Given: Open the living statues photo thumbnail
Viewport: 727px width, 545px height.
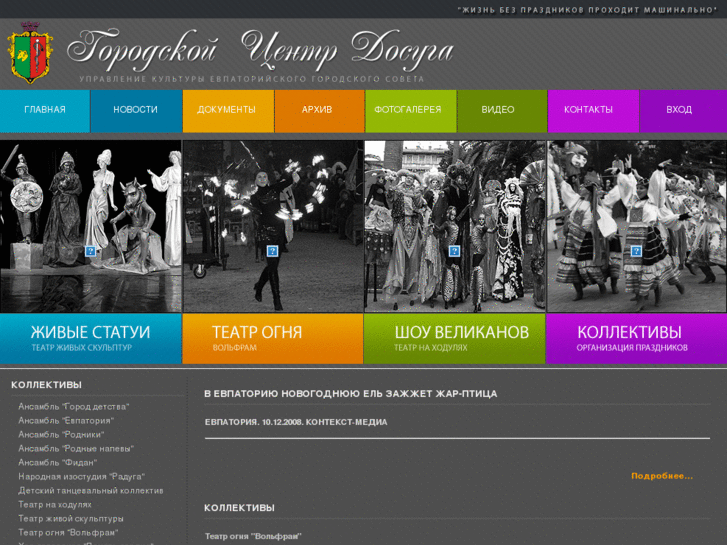Looking at the screenshot, I should tap(90, 226).
